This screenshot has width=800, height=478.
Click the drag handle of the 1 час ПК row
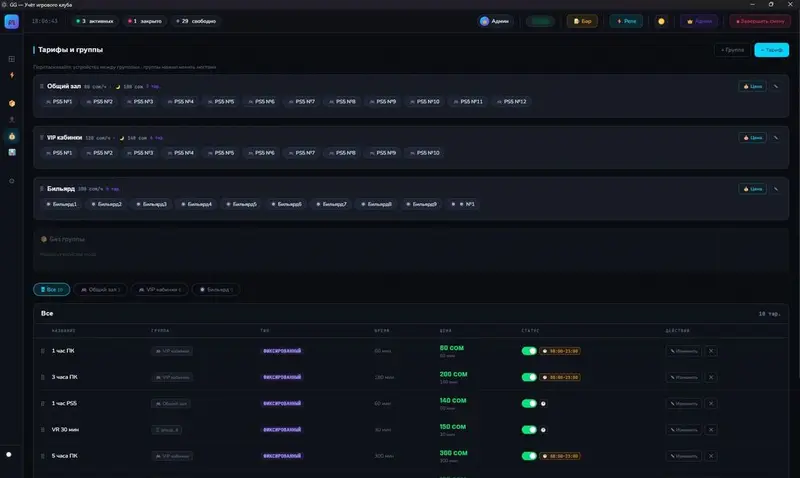[x=42, y=351]
